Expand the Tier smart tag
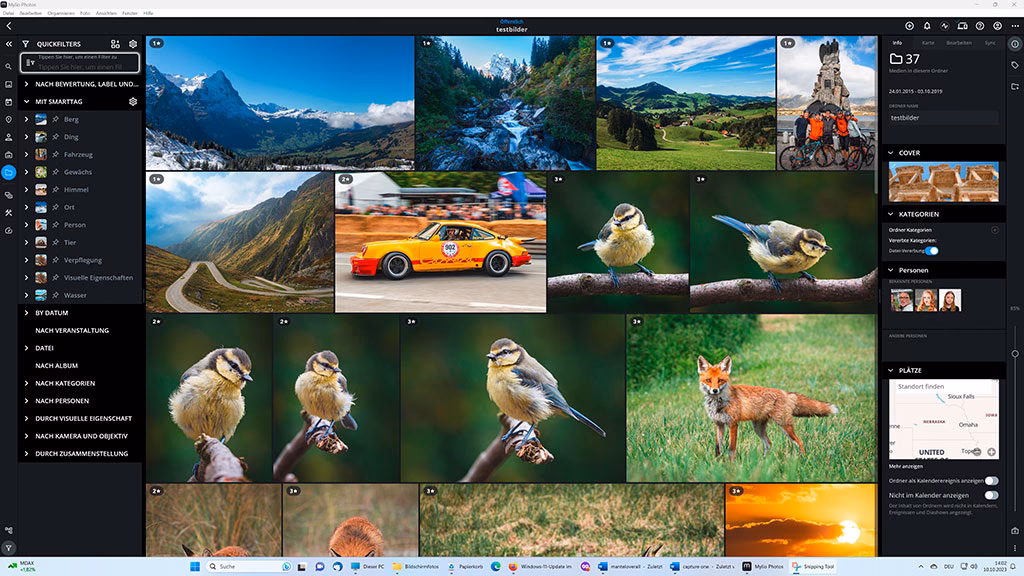This screenshot has width=1024, height=576. (x=26, y=242)
